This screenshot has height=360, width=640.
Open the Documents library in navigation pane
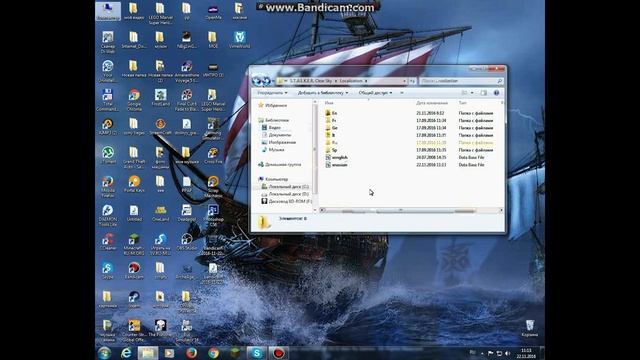280,135
